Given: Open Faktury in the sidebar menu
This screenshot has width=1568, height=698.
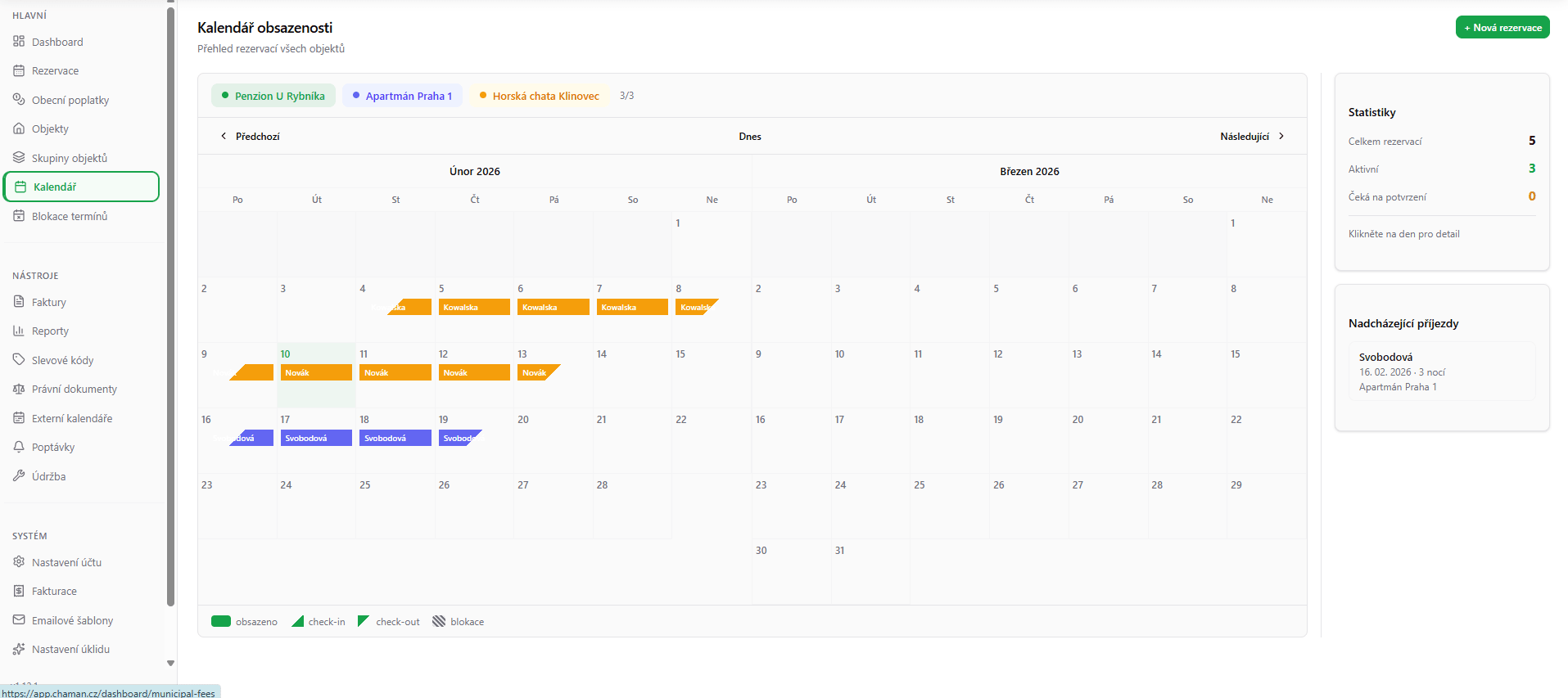Looking at the screenshot, I should click(48, 302).
